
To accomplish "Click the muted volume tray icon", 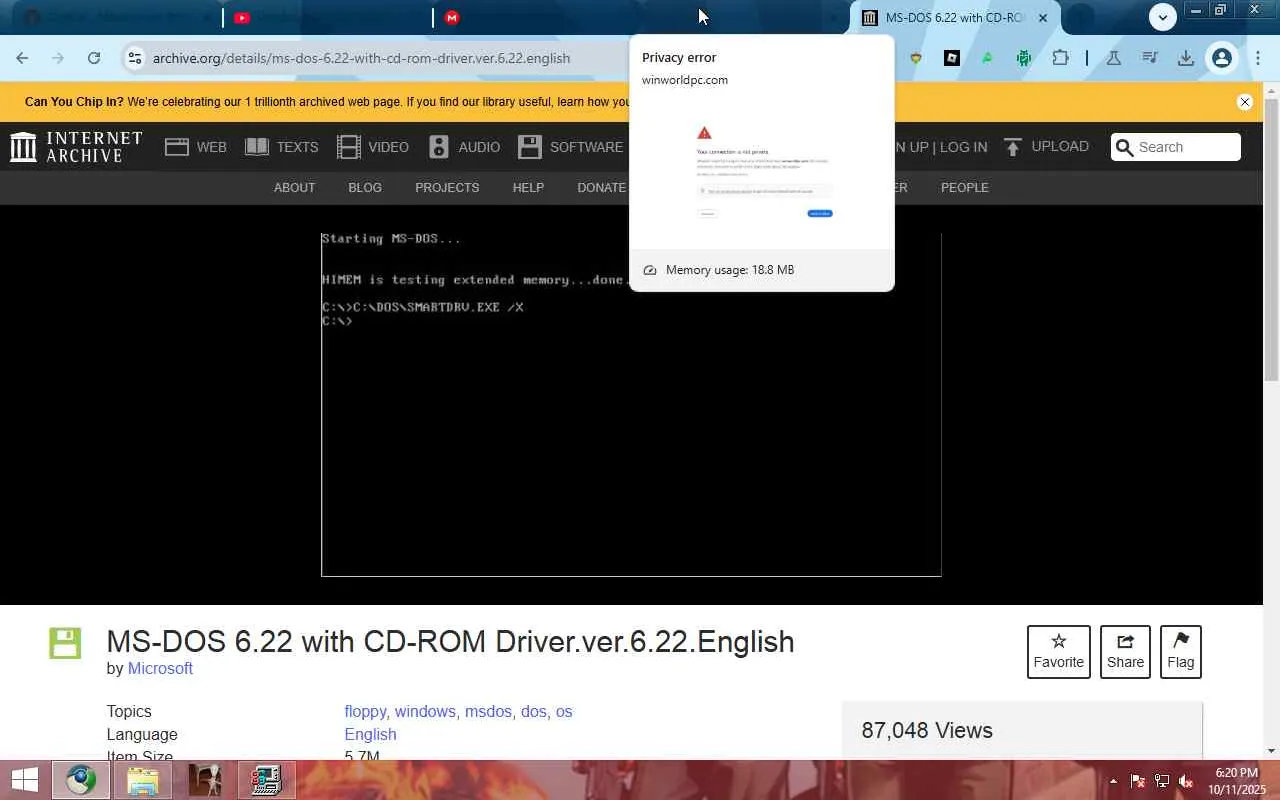I will pyautogui.click(x=1186, y=781).
